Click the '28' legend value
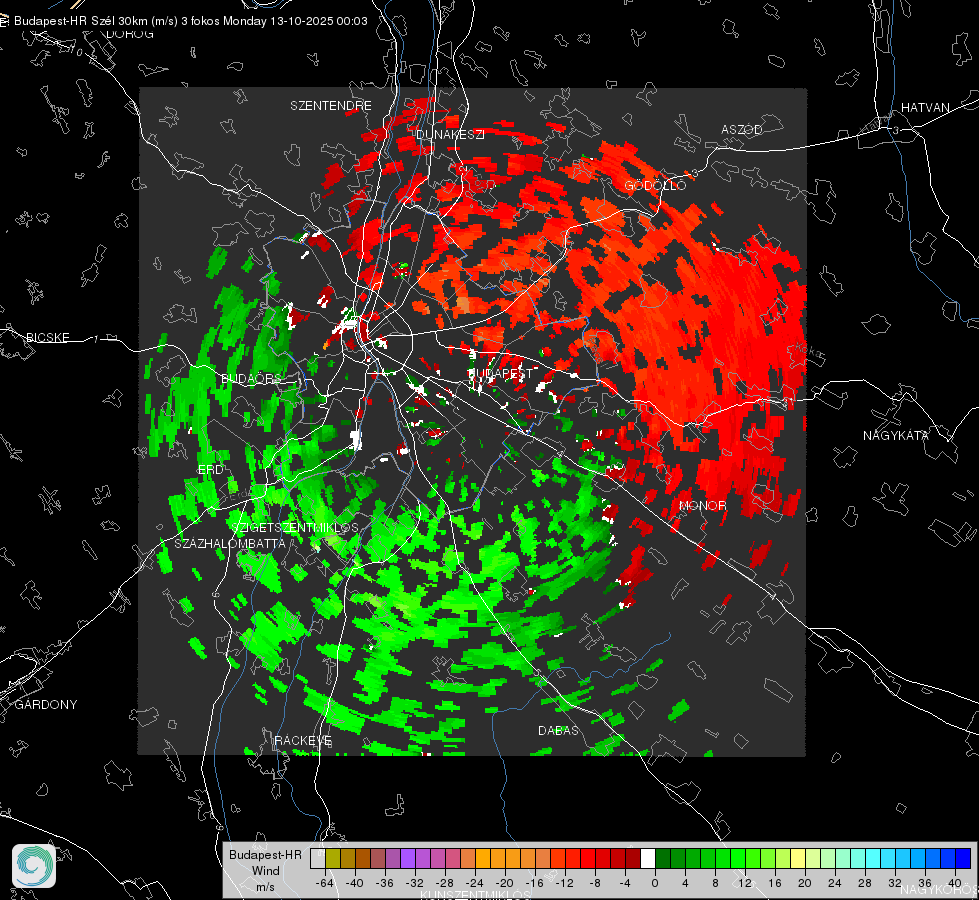This screenshot has height=900, width=979. (865, 883)
